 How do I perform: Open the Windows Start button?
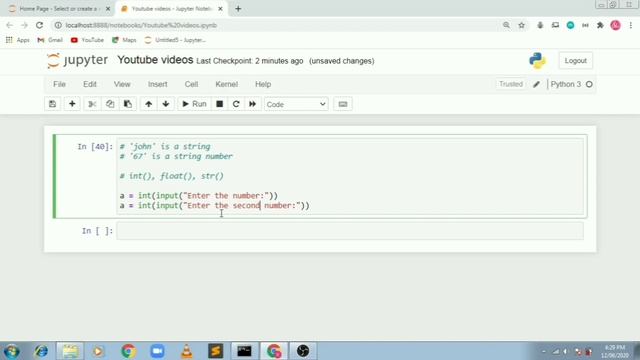coord(12,351)
